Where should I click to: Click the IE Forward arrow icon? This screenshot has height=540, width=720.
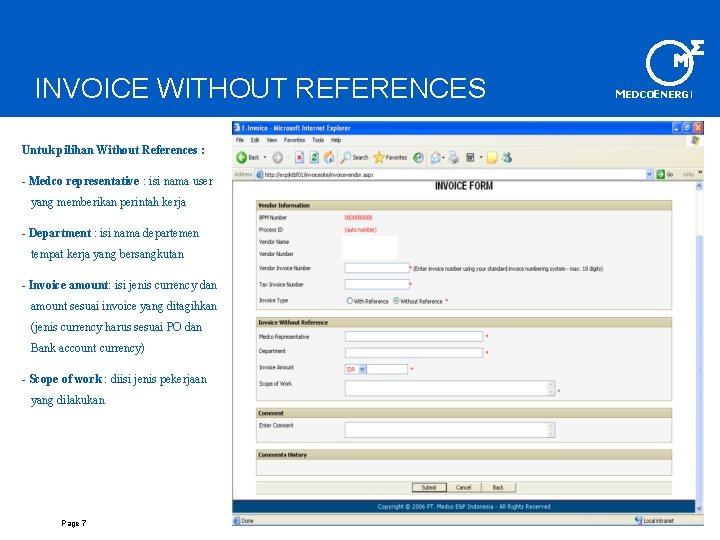[x=278, y=158]
